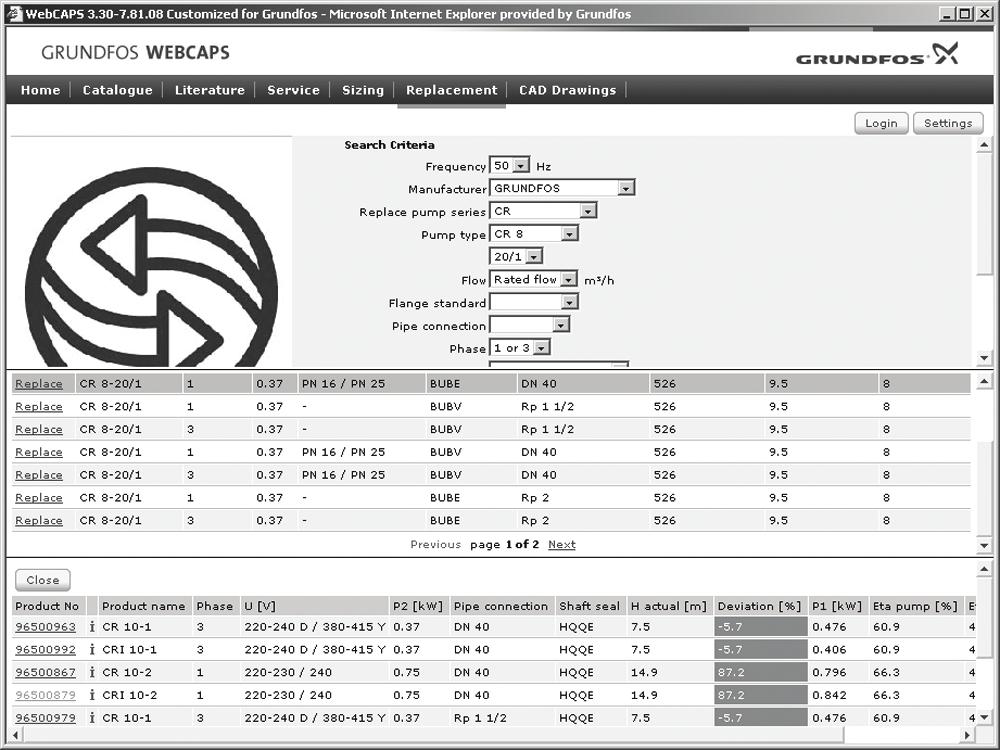
Task: Click the Grundfos logo in the header
Action: point(877,55)
